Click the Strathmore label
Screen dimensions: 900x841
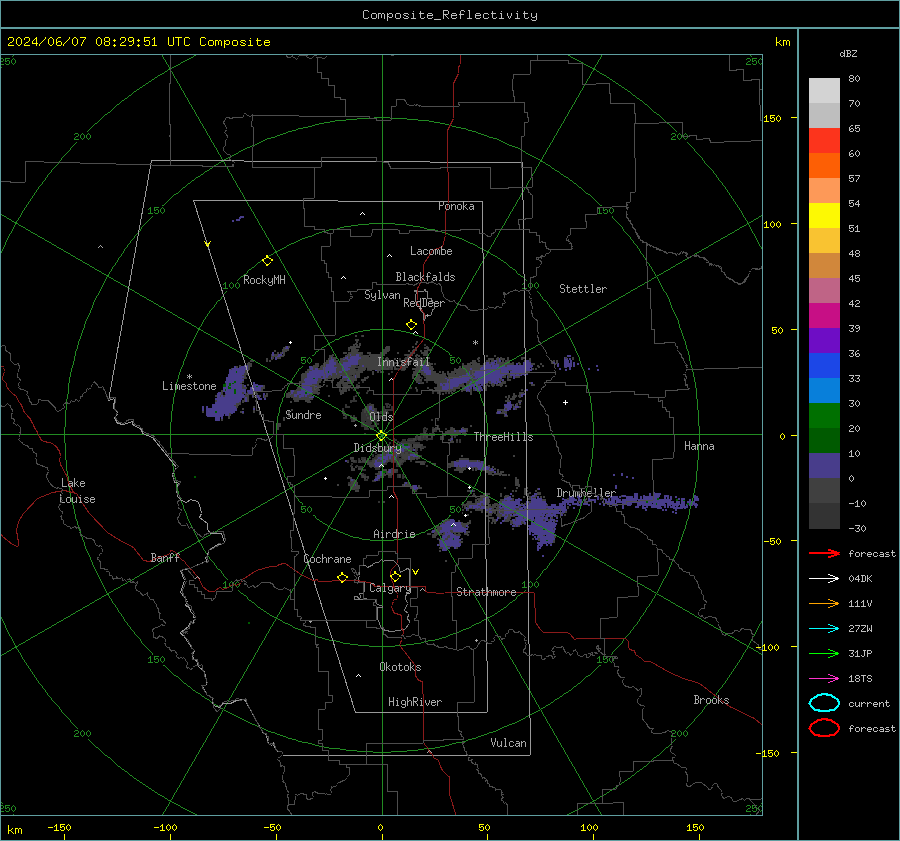pos(486,592)
